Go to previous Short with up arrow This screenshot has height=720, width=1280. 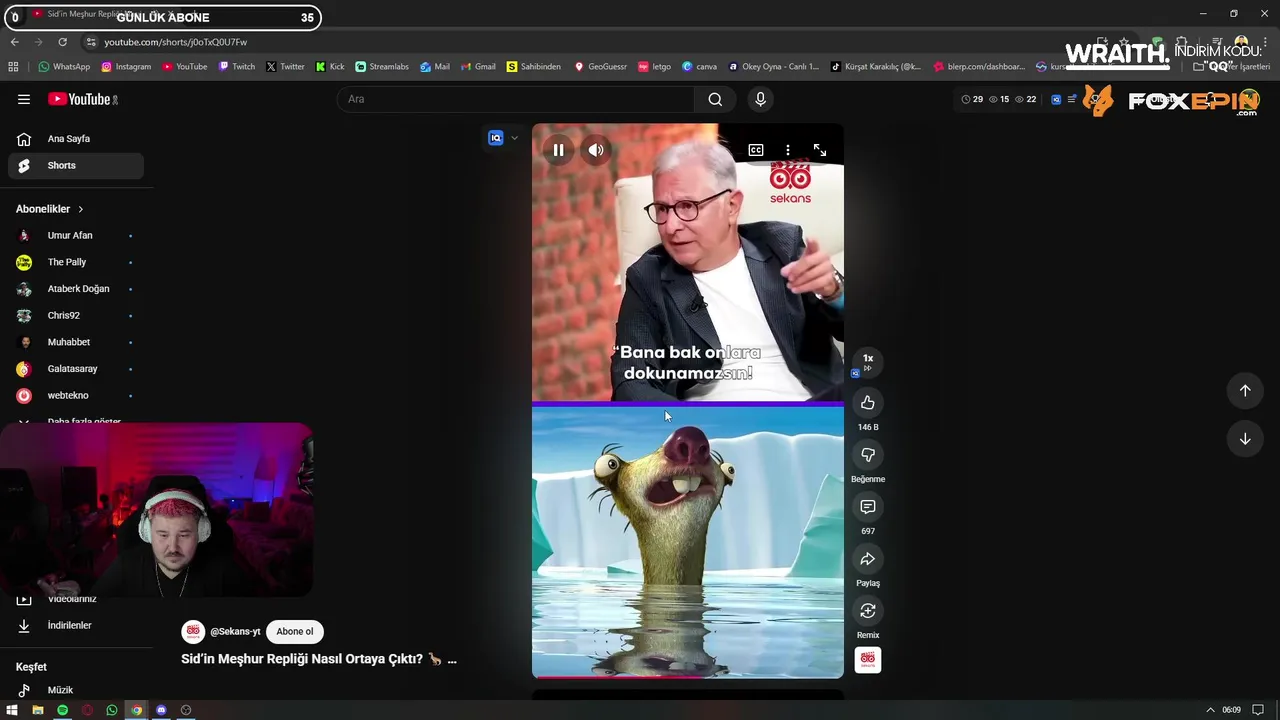(1245, 391)
